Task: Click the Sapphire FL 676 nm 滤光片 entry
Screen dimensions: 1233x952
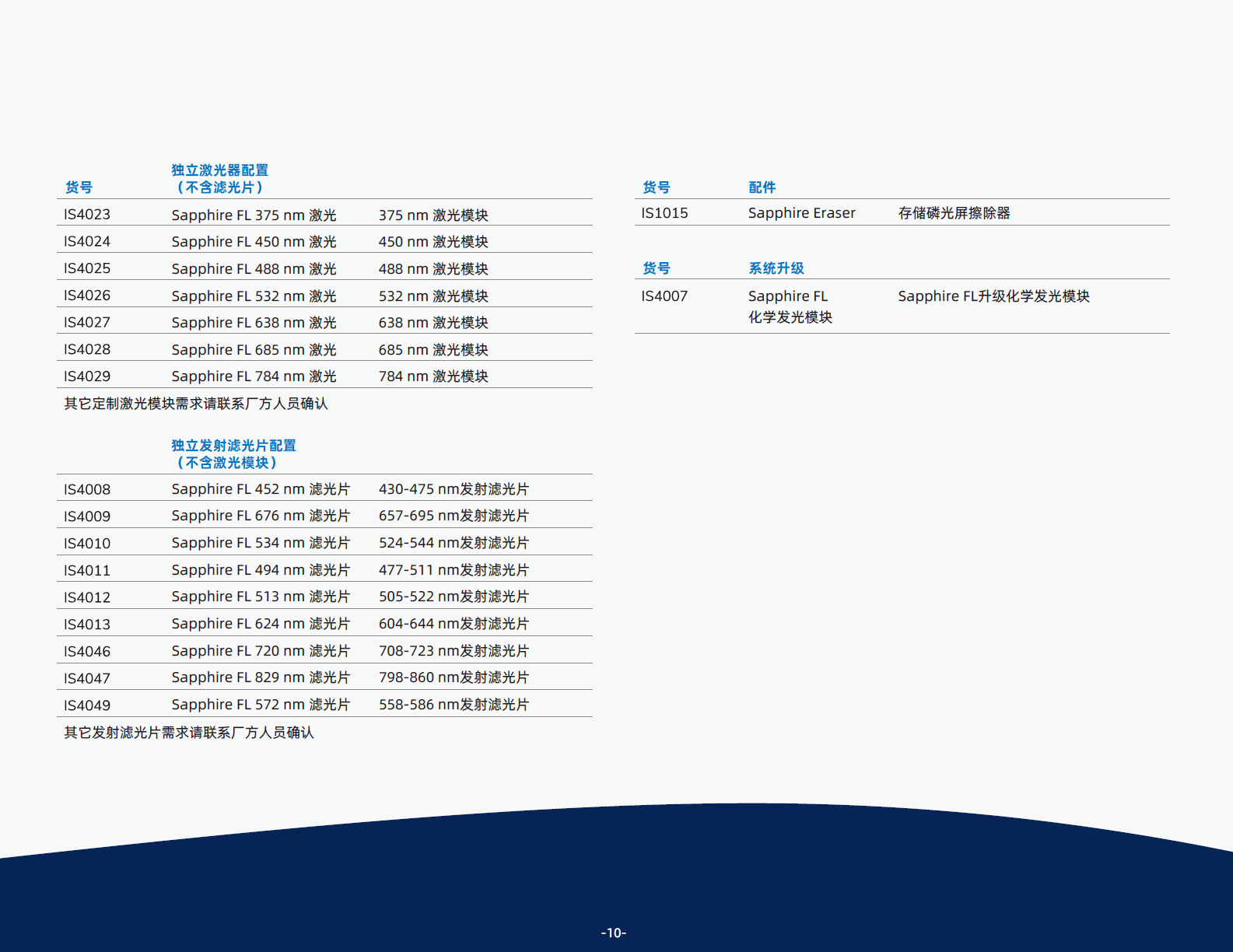Action: click(x=261, y=516)
